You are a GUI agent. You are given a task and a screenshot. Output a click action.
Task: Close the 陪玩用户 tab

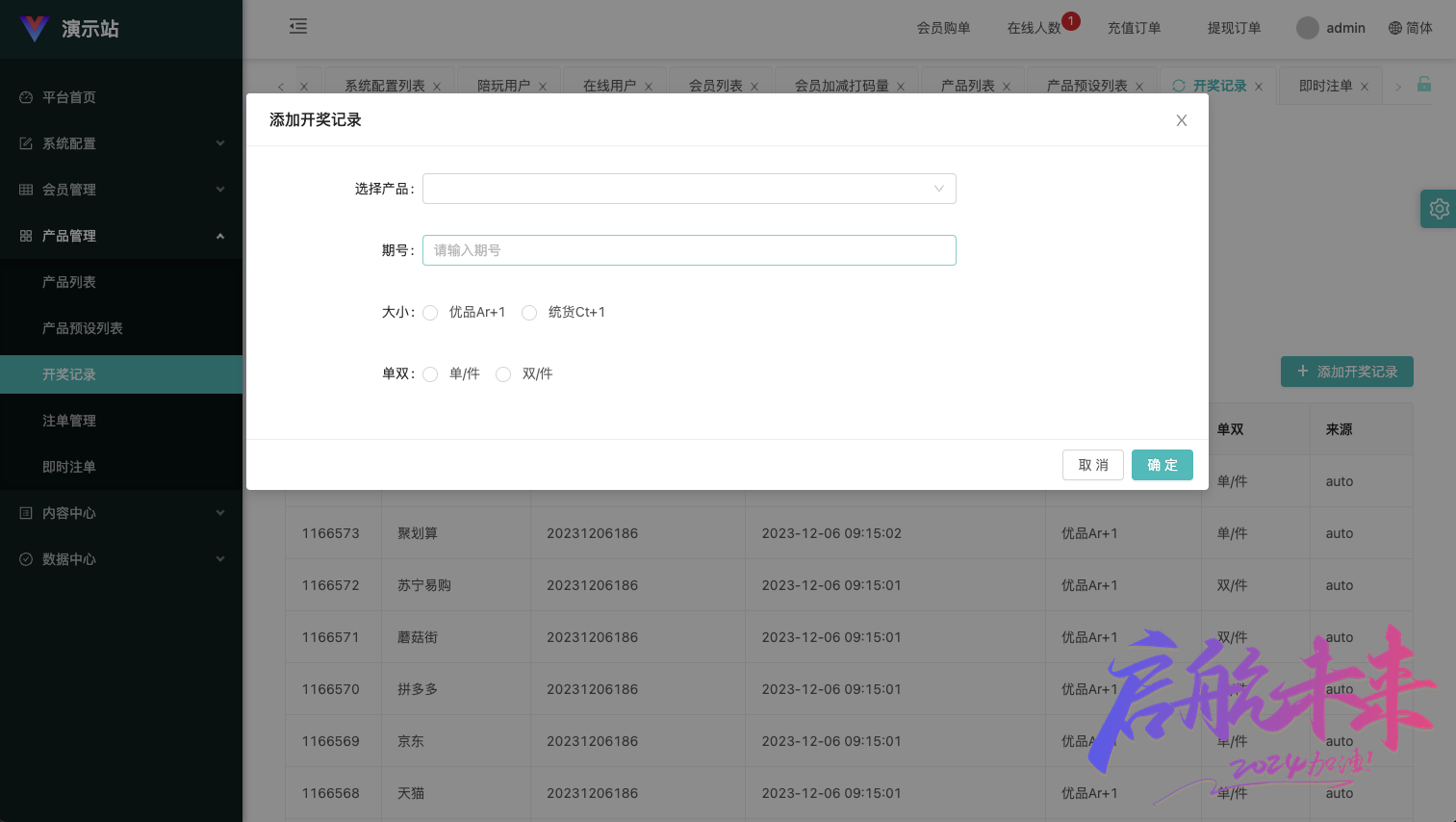(543, 87)
